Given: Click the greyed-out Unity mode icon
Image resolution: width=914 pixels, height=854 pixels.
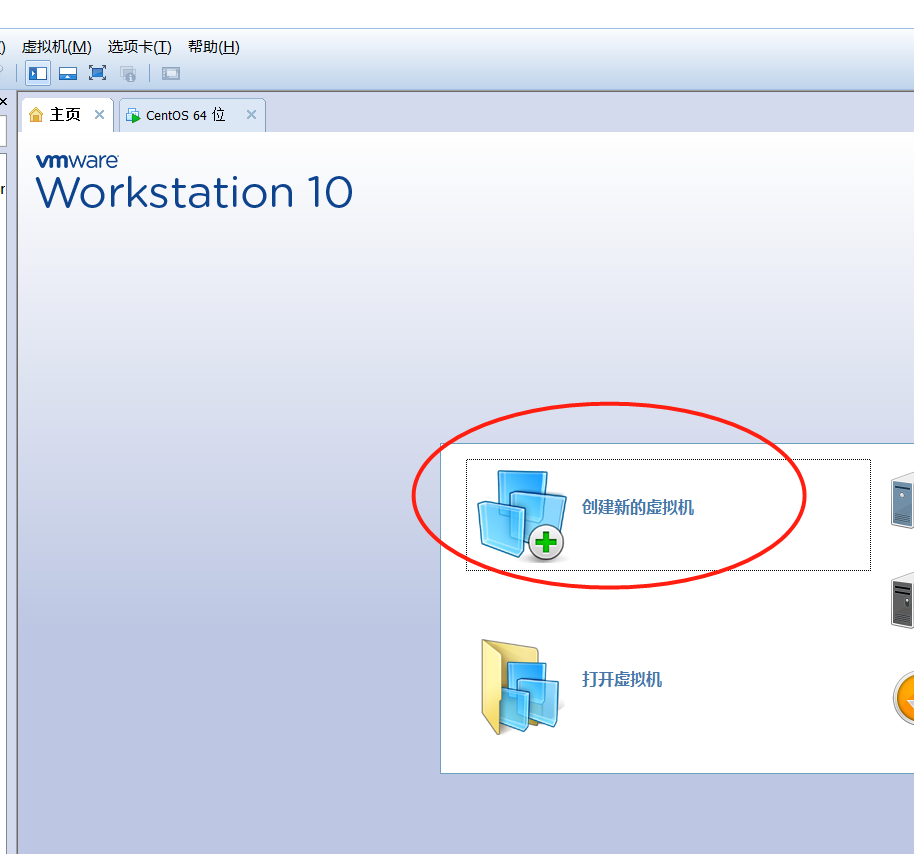Looking at the screenshot, I should click(128, 74).
